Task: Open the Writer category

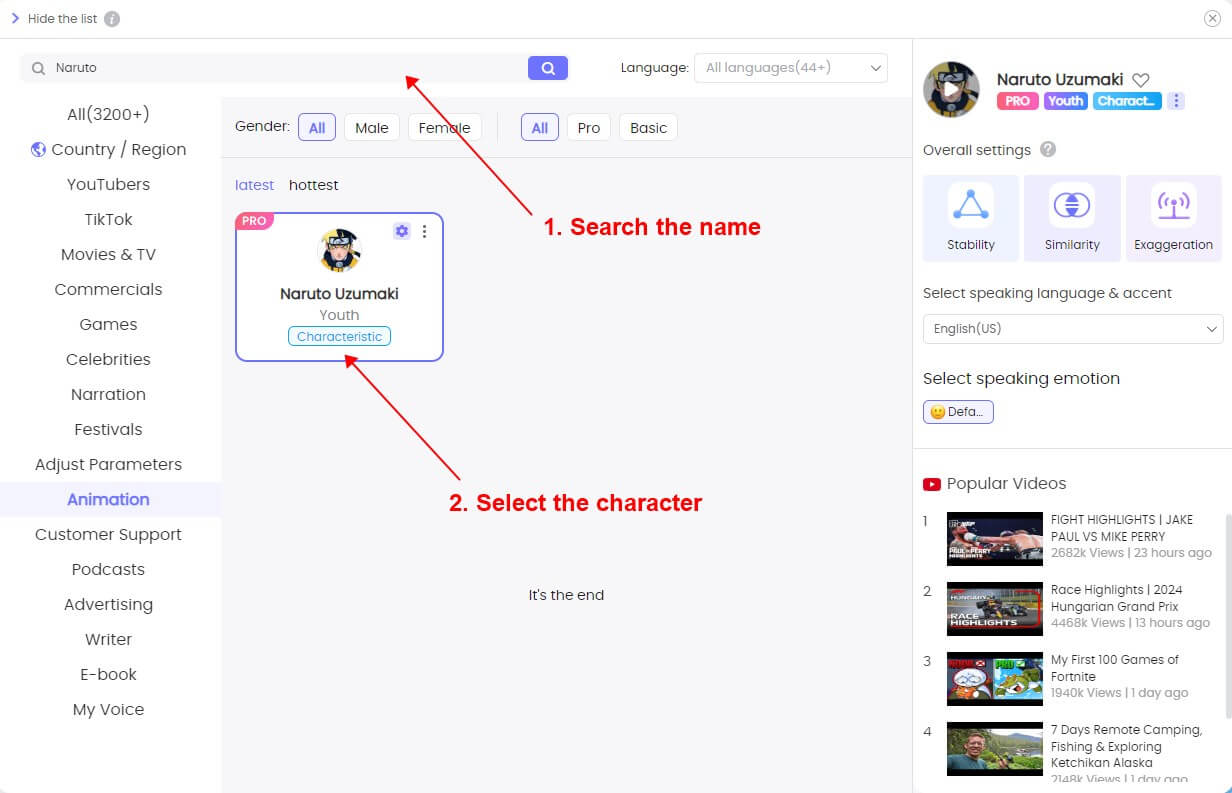Action: click(108, 639)
